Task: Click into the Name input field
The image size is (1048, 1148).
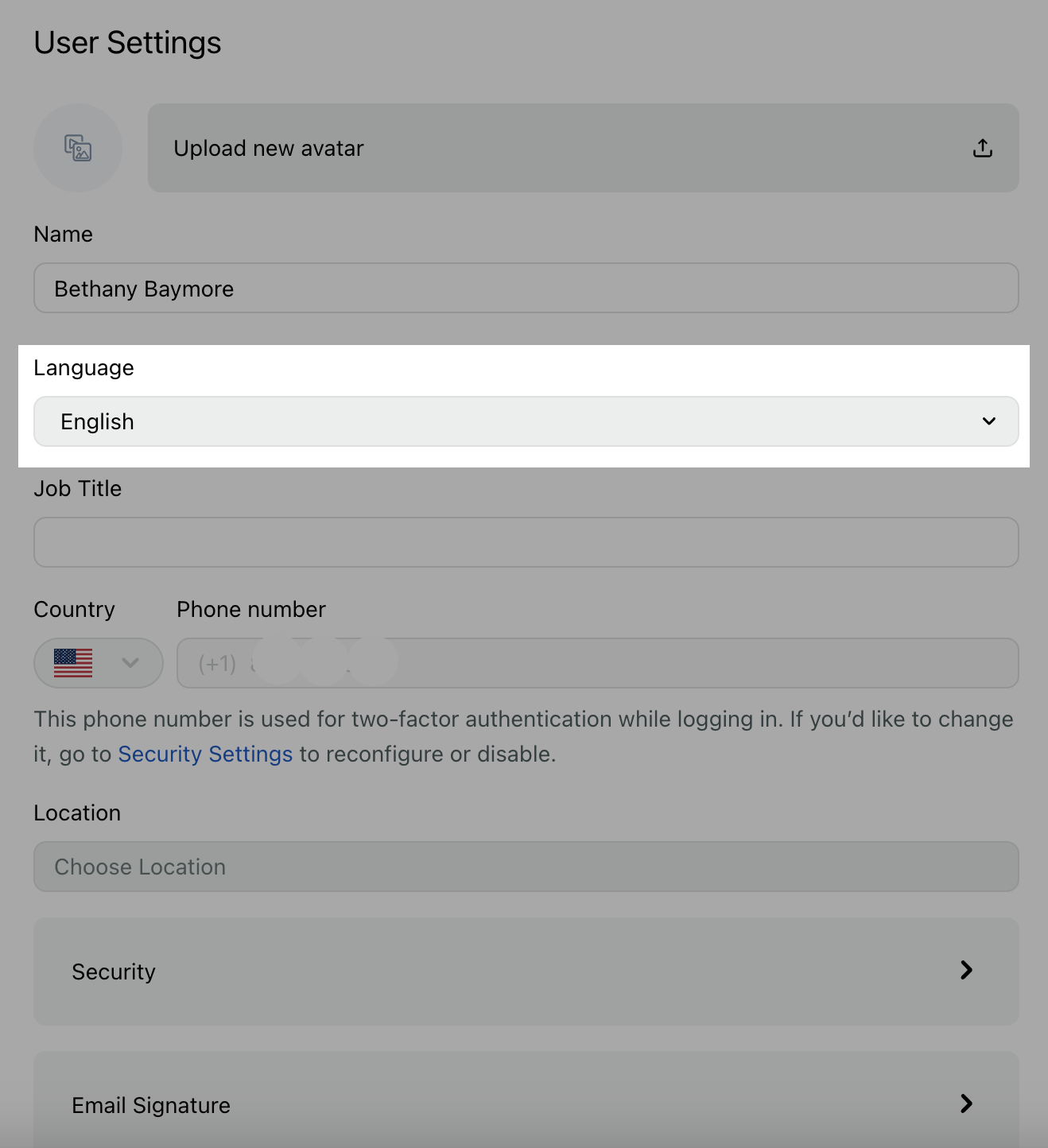Action: [526, 288]
